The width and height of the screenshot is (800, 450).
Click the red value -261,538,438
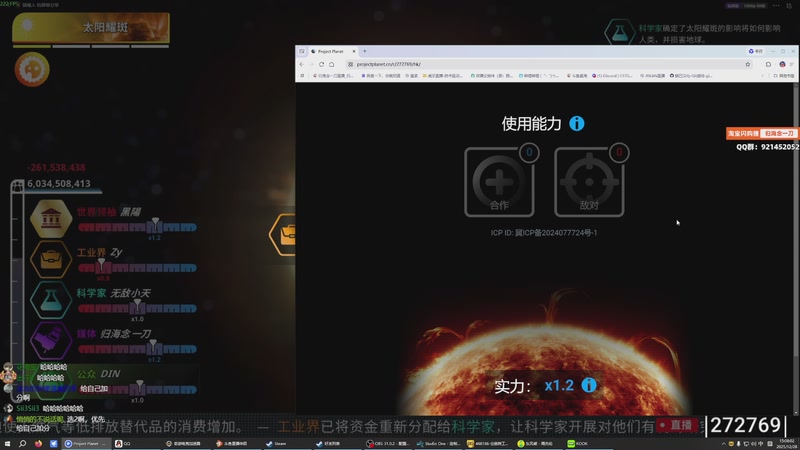(x=57, y=167)
